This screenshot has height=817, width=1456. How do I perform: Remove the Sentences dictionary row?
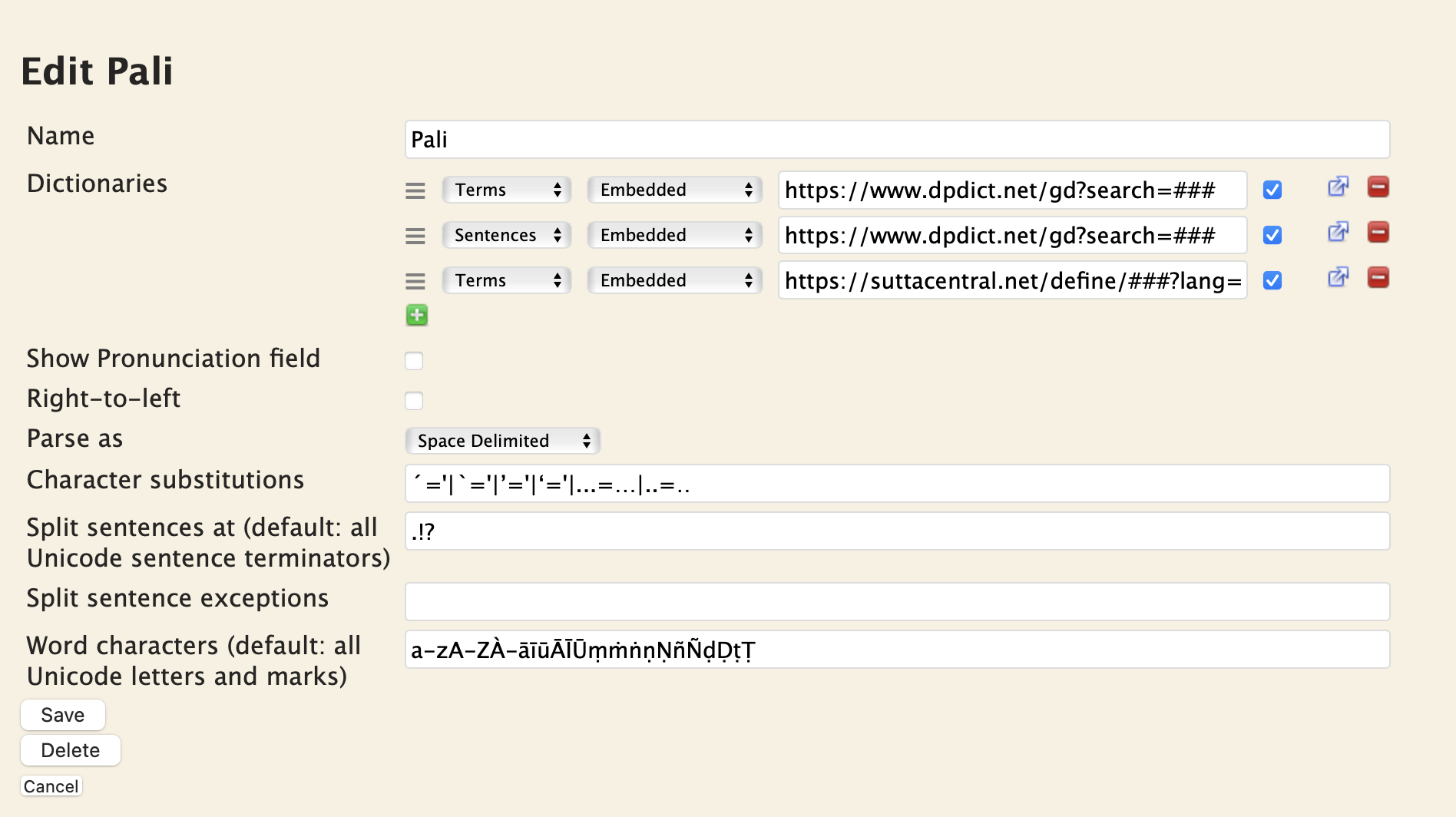point(1378,233)
